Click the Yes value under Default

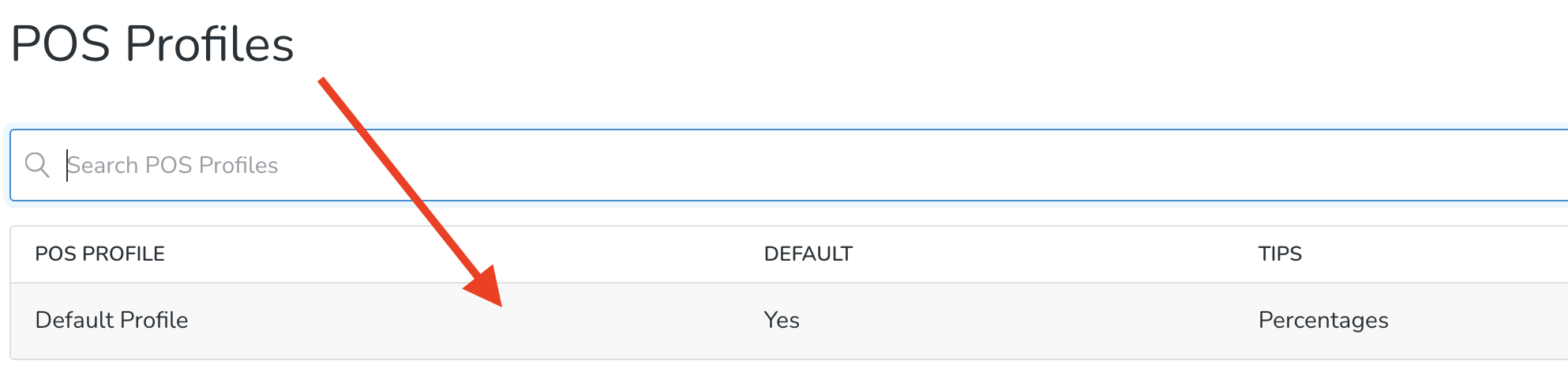[782, 320]
